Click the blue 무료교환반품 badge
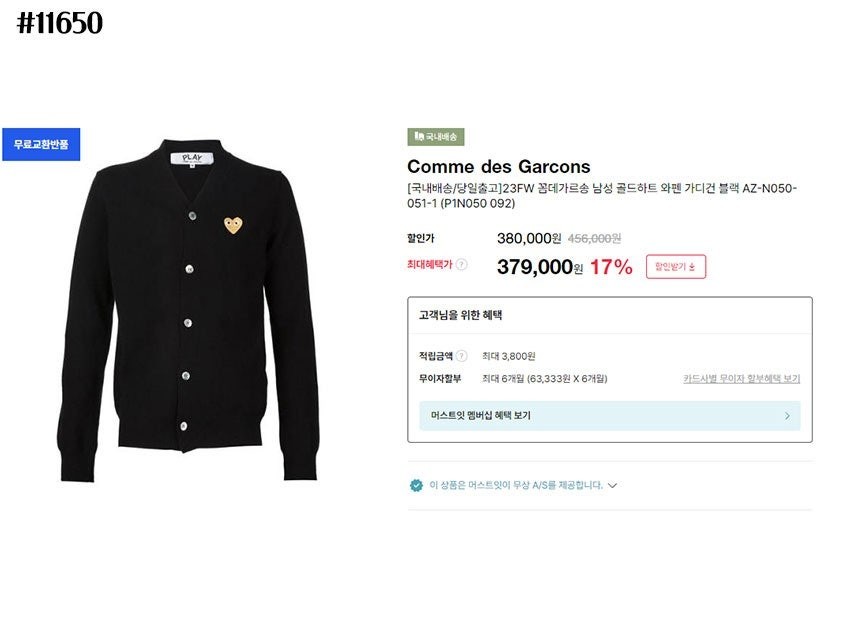The width and height of the screenshot is (860, 617). point(41,144)
